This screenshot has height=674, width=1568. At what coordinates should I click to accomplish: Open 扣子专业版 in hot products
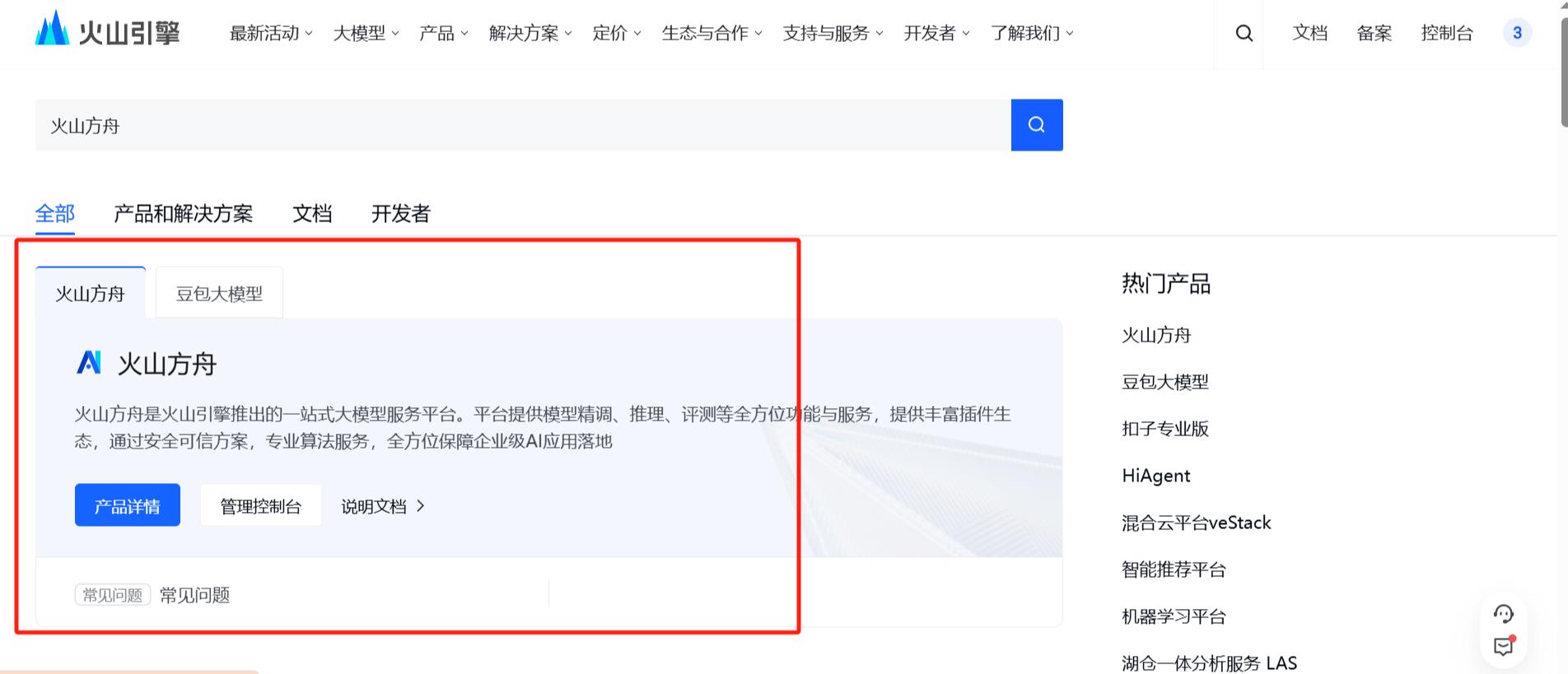(1164, 429)
